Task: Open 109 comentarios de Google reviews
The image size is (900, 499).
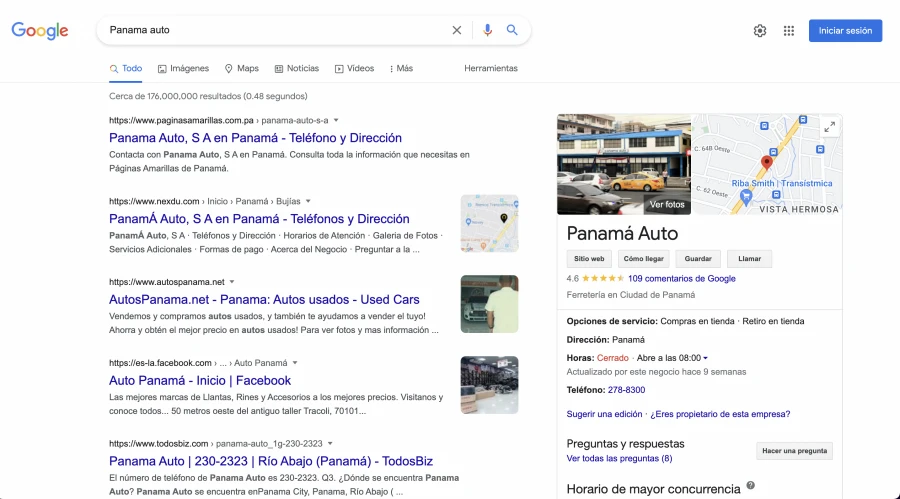Action: coord(681,278)
